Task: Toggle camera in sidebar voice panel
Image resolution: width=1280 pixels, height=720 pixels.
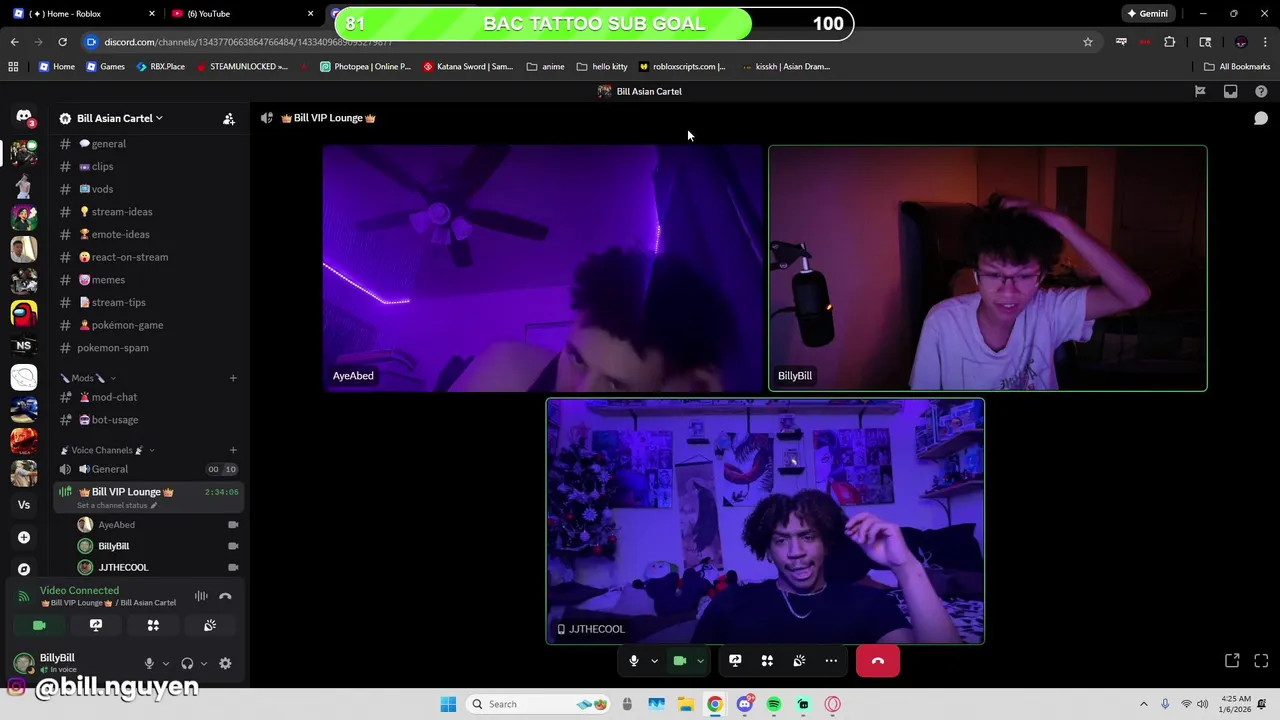Action: (x=39, y=625)
